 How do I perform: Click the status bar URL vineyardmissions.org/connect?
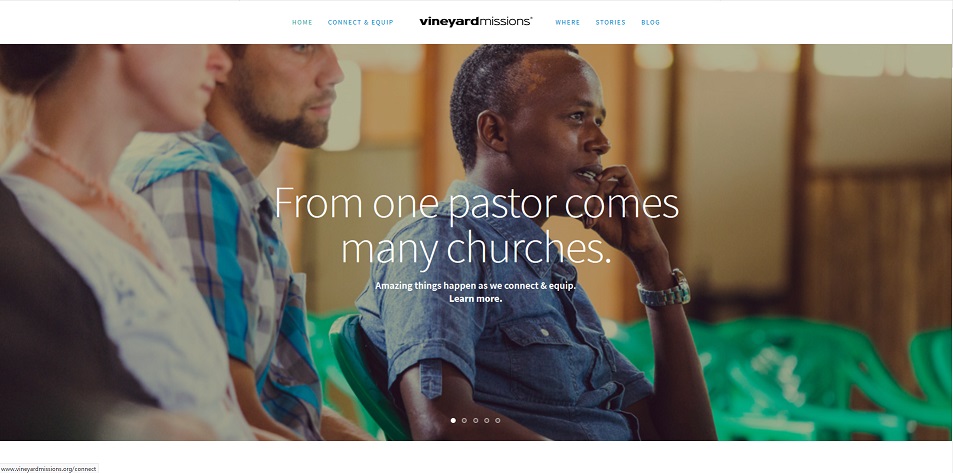[49, 469]
